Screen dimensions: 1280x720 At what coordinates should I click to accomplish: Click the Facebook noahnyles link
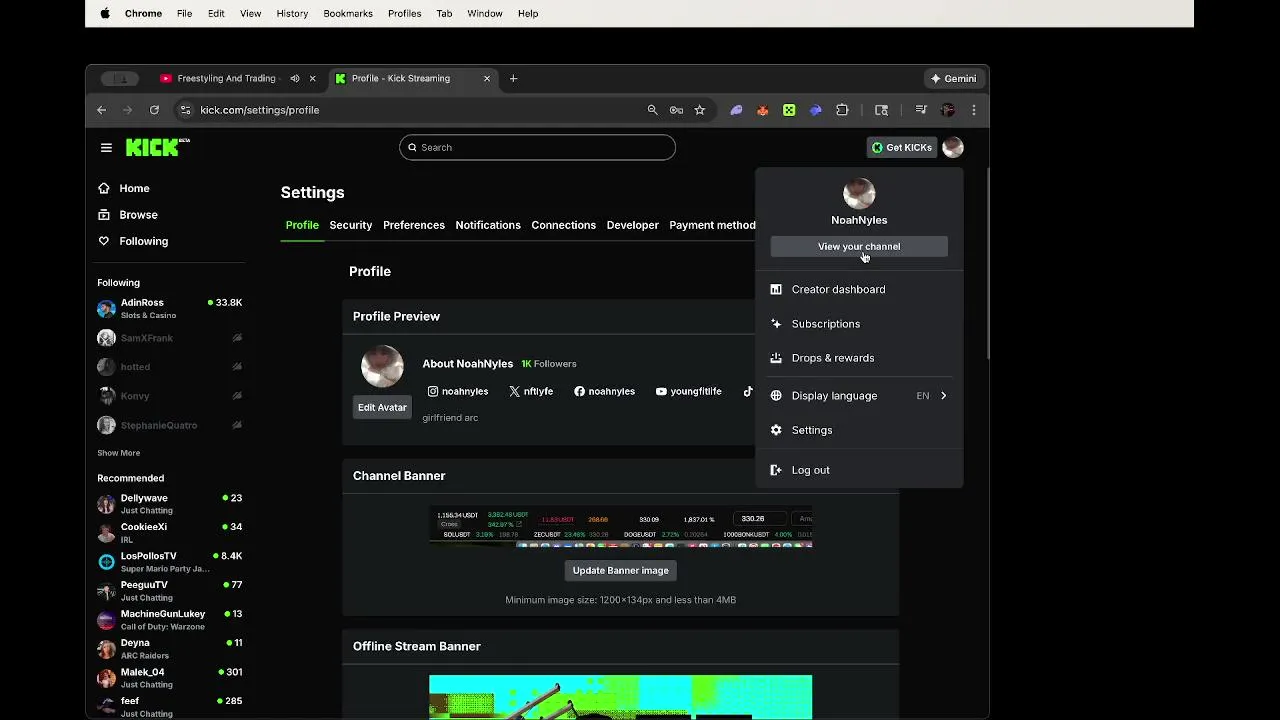pos(604,391)
